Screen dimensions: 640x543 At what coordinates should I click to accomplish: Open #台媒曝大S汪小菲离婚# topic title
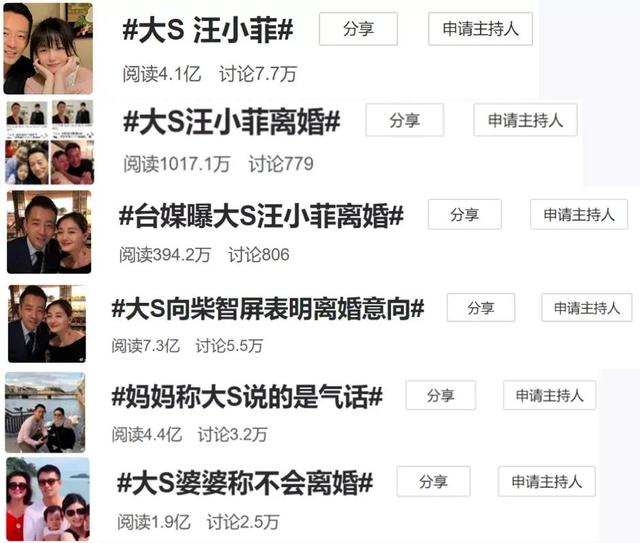[x=261, y=216]
